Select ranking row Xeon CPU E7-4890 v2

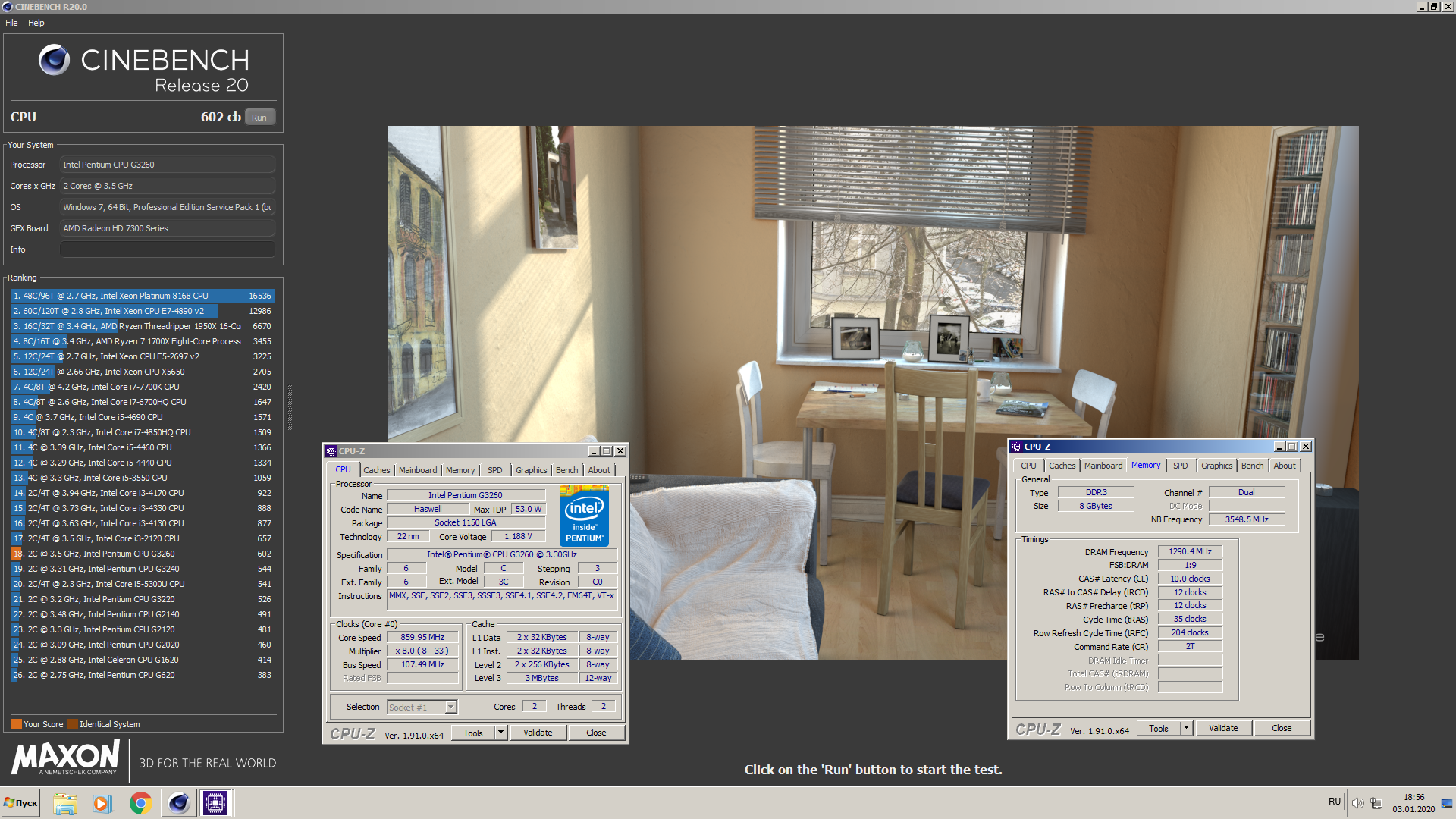click(143, 311)
